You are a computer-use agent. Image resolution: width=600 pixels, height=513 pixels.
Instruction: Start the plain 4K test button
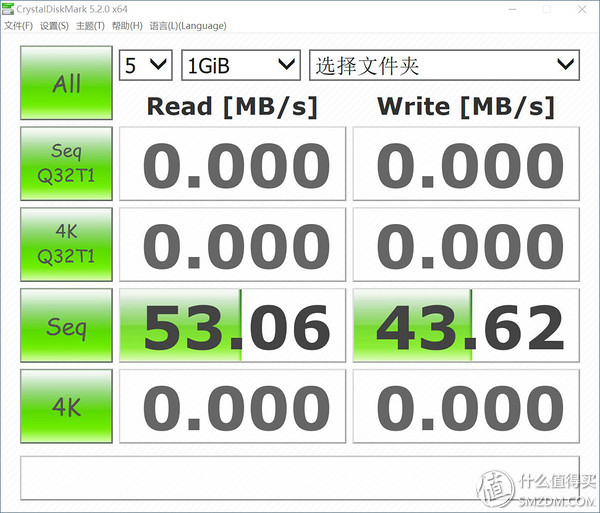click(66, 406)
